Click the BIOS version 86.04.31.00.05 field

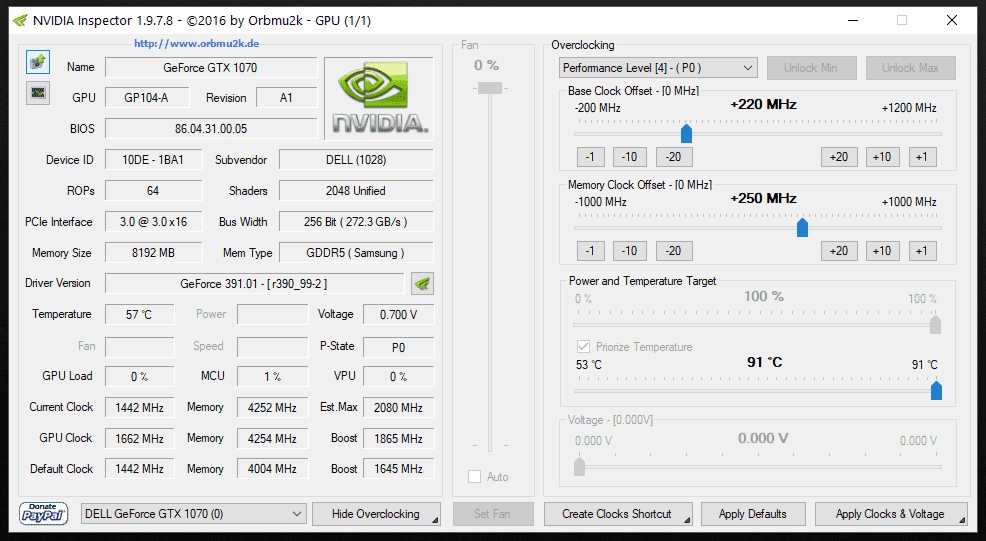211,129
